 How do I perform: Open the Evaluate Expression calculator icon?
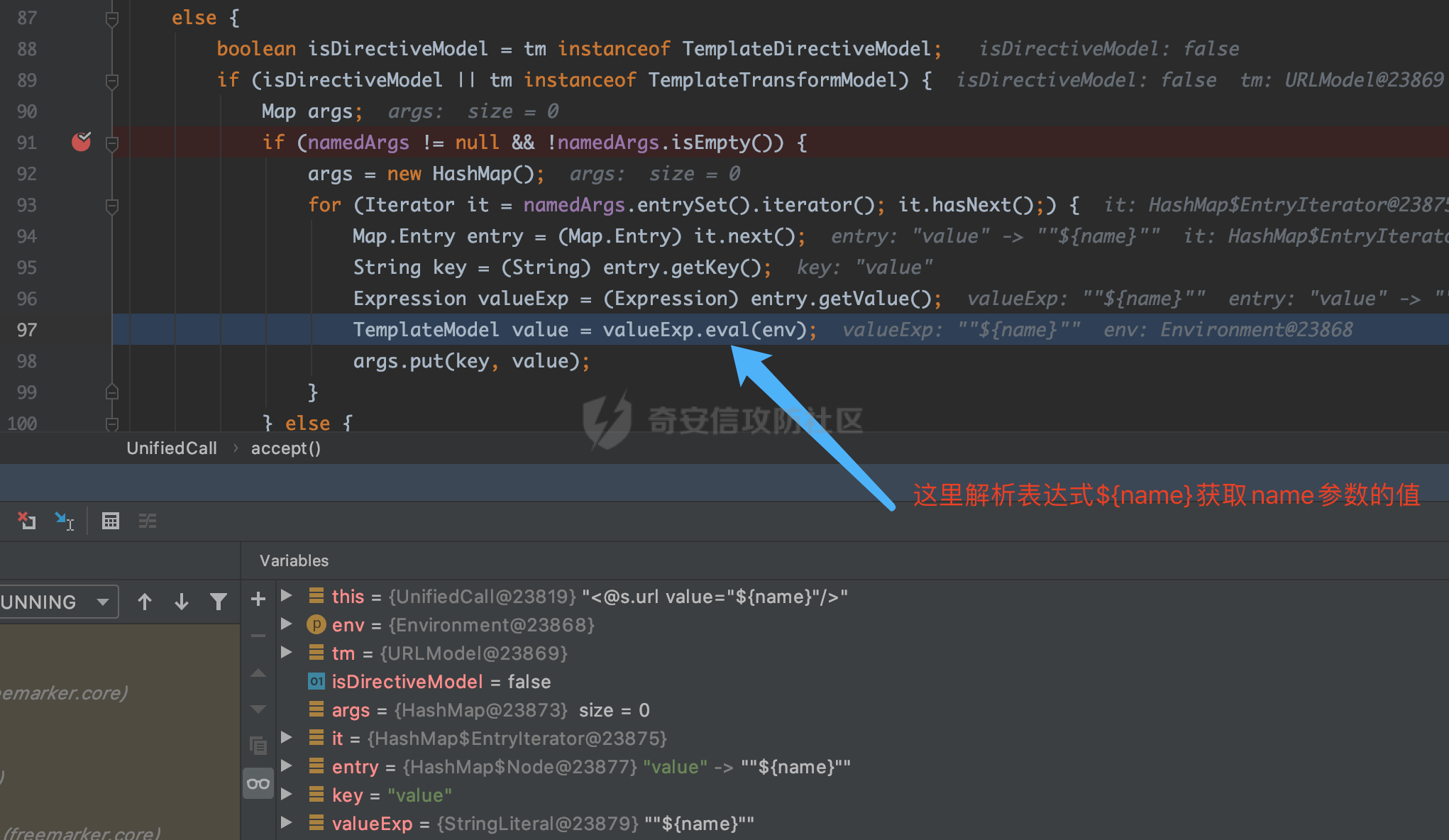click(111, 521)
